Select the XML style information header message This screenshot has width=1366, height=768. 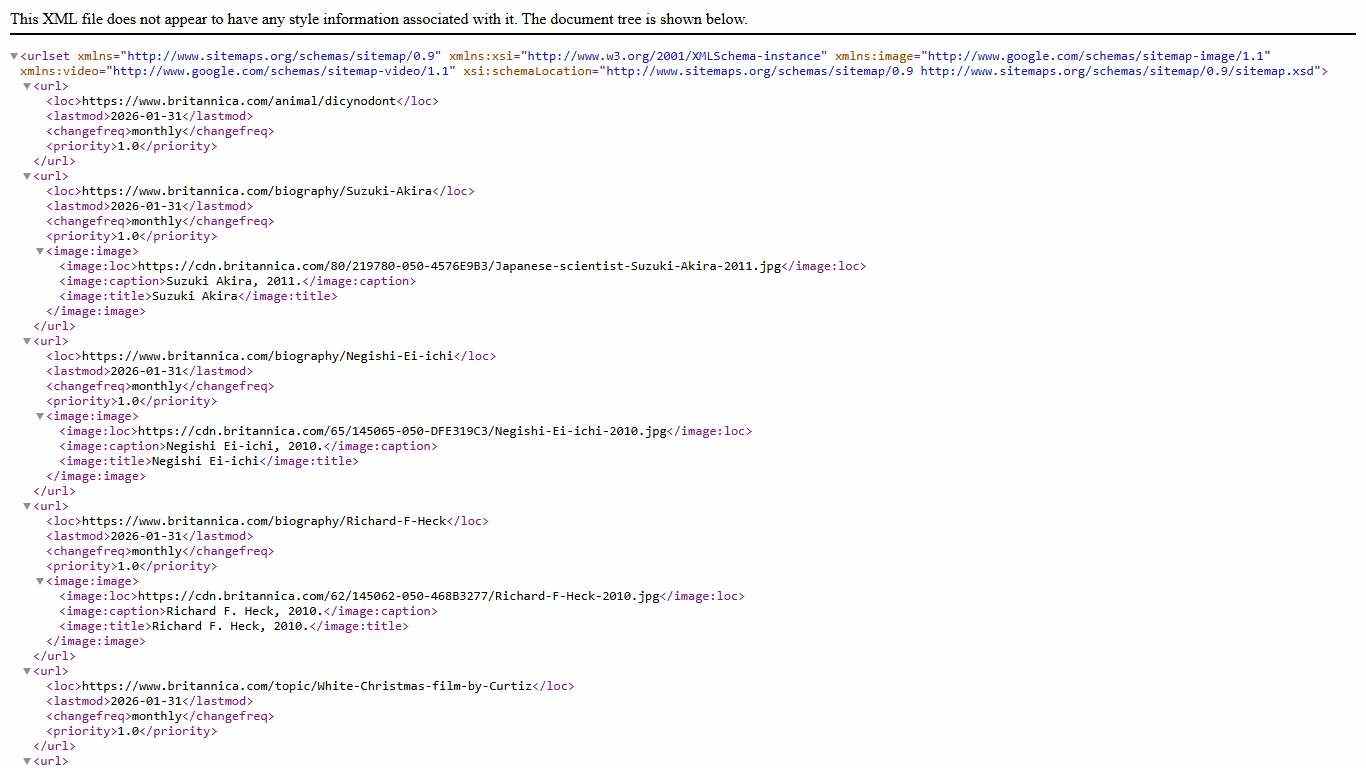[378, 19]
